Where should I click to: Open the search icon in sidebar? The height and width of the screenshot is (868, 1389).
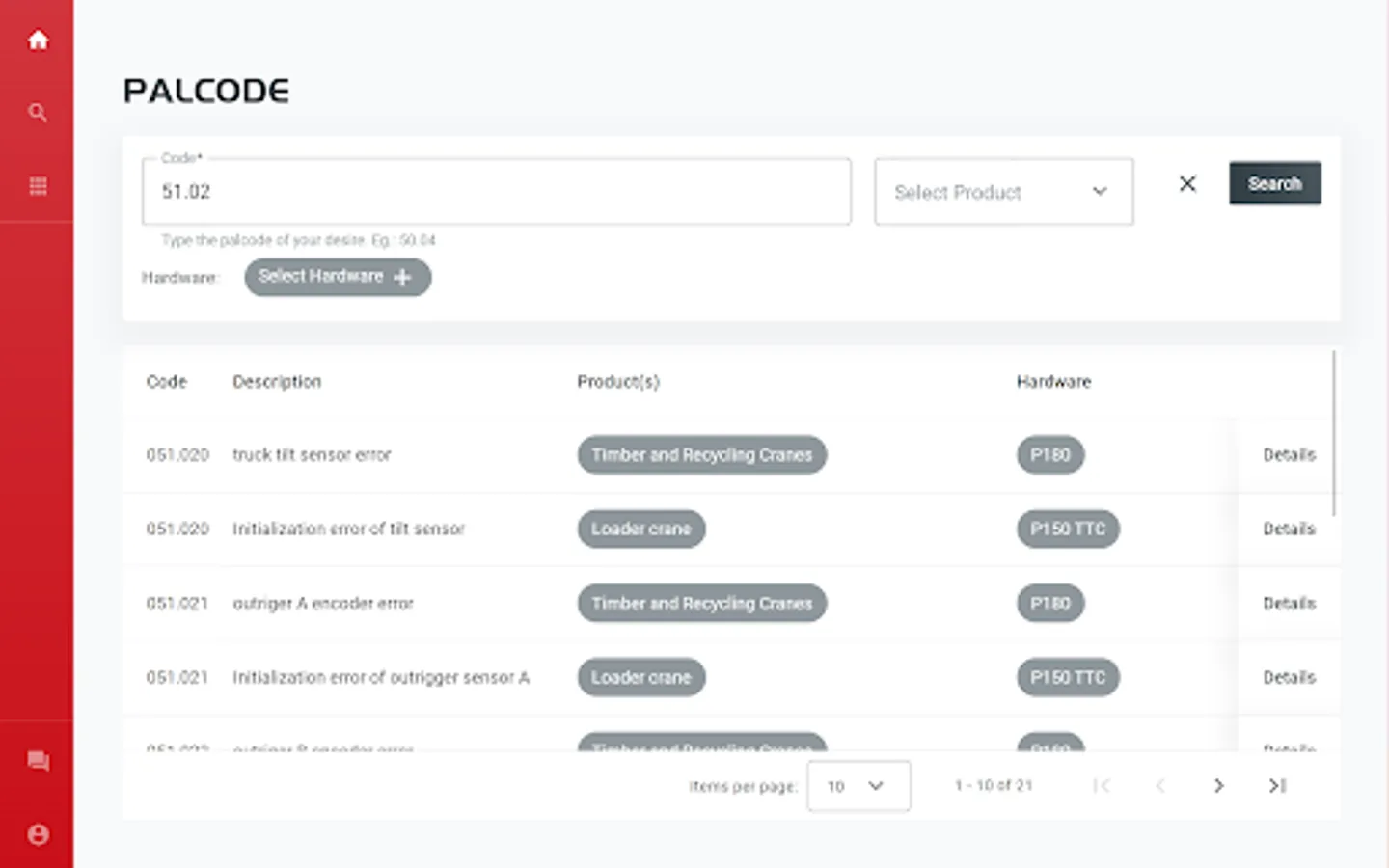click(38, 113)
